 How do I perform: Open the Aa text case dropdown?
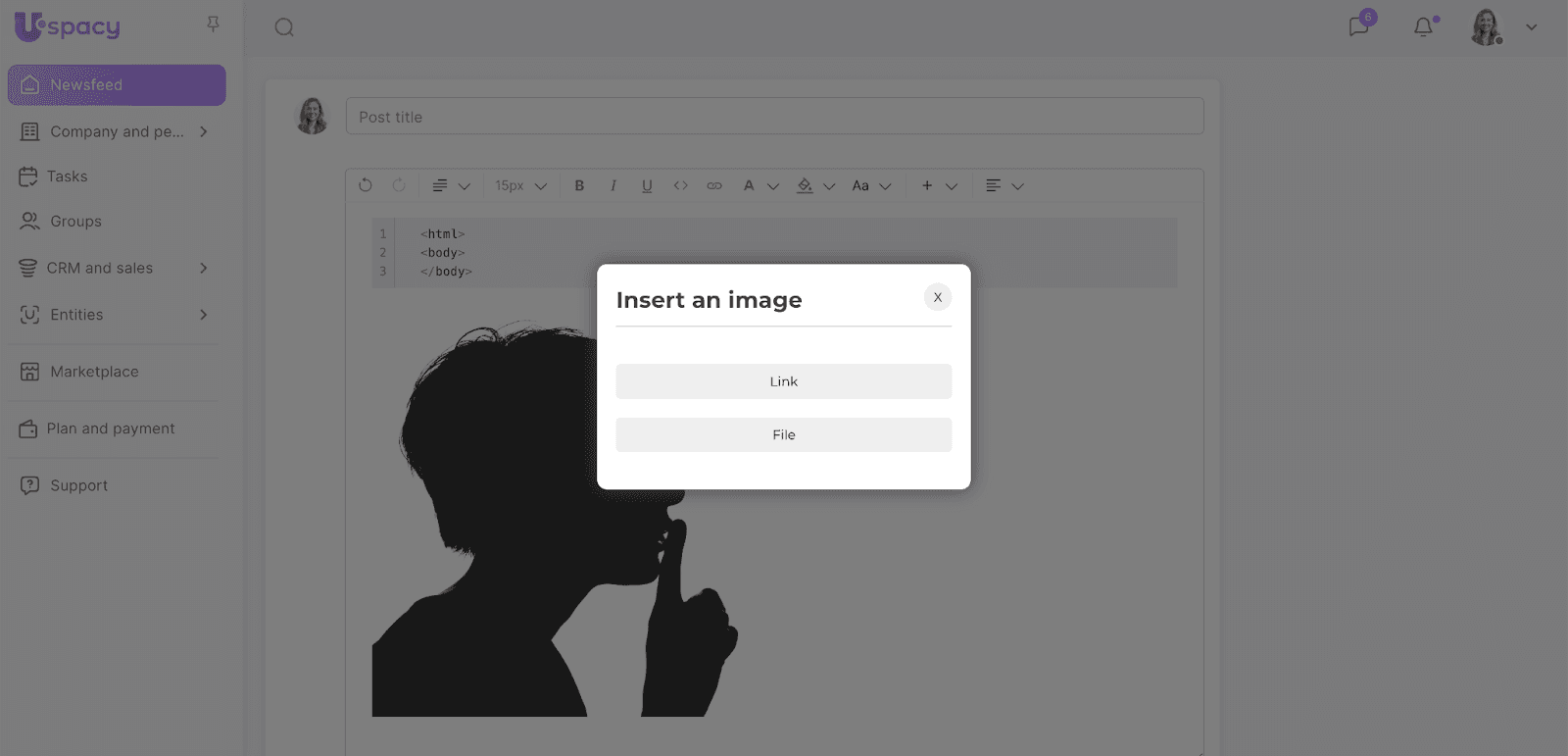click(x=870, y=185)
